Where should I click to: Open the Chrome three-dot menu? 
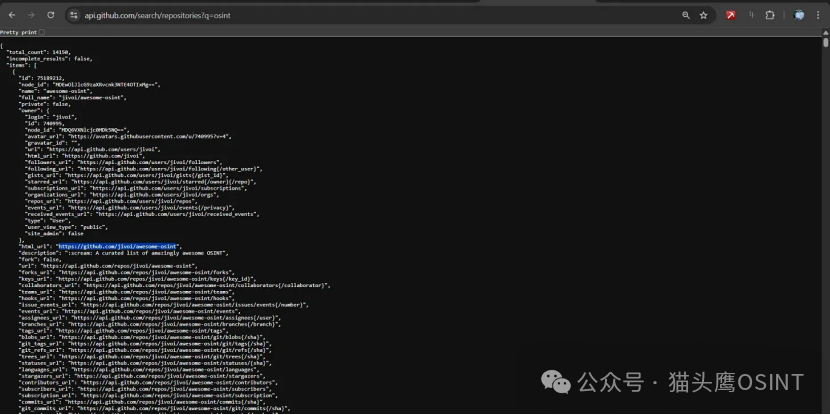coord(819,15)
